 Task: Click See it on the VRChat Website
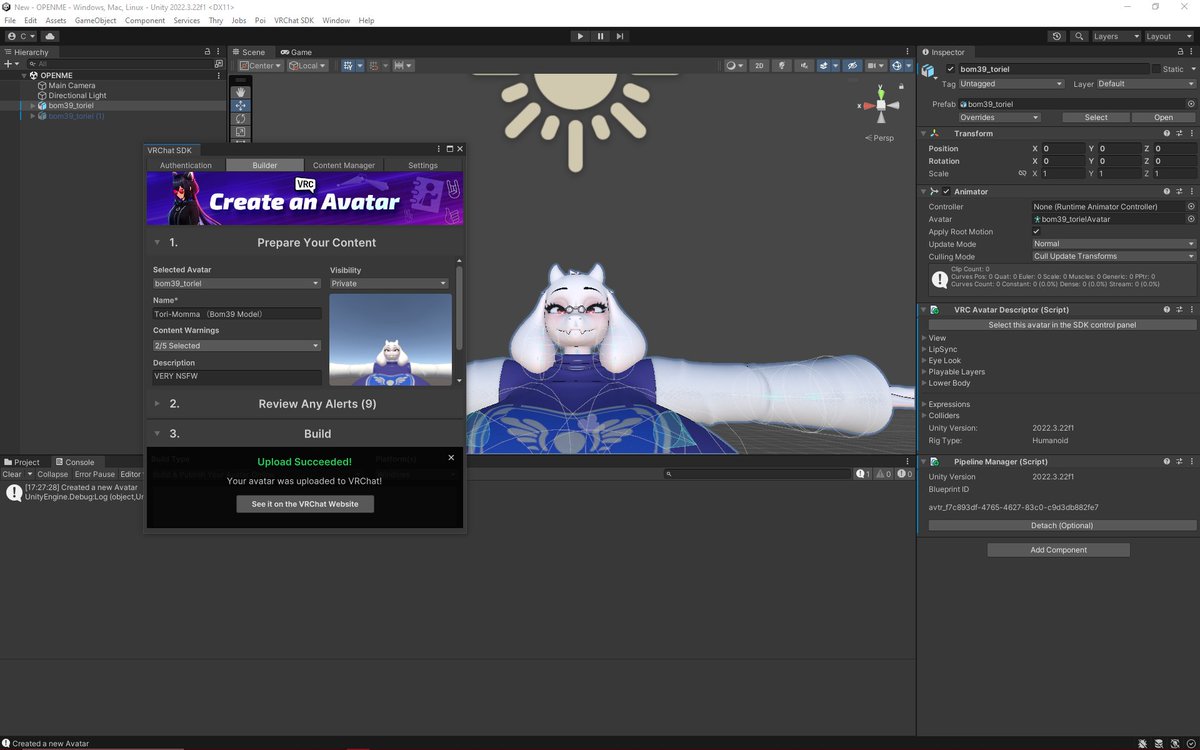(x=305, y=504)
